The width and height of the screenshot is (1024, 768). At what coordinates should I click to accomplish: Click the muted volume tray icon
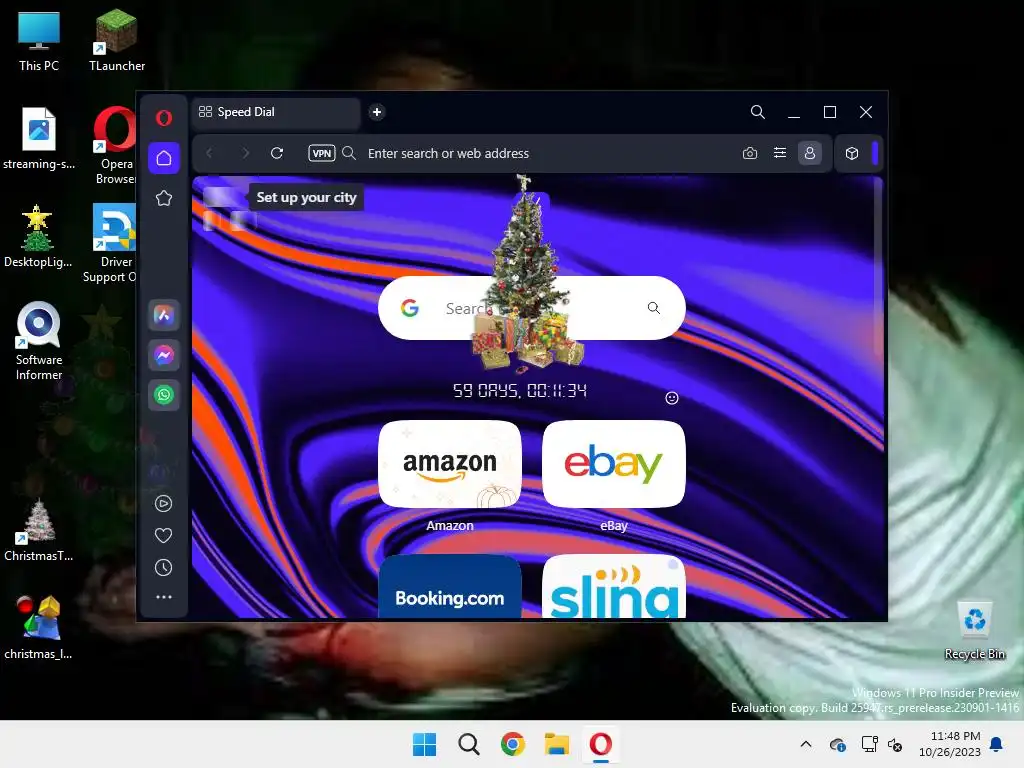tap(895, 744)
